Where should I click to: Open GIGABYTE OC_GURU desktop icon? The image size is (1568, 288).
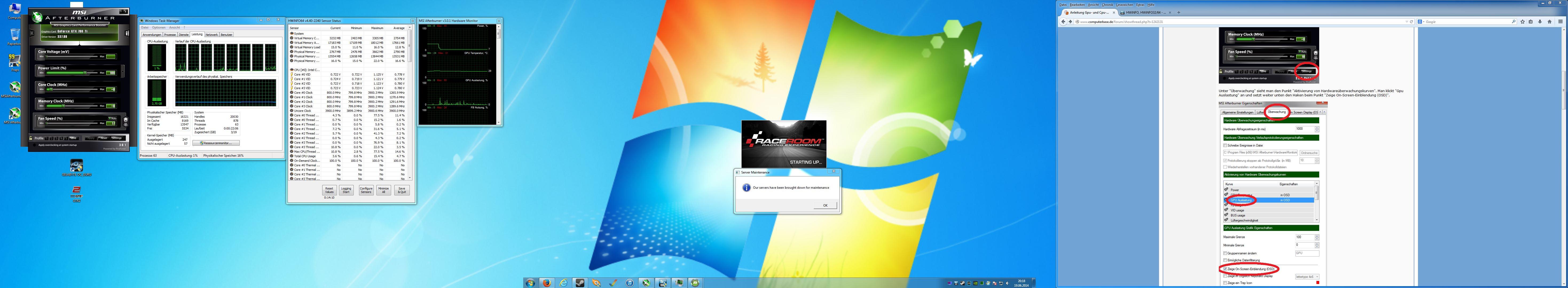pyautogui.click(x=76, y=167)
